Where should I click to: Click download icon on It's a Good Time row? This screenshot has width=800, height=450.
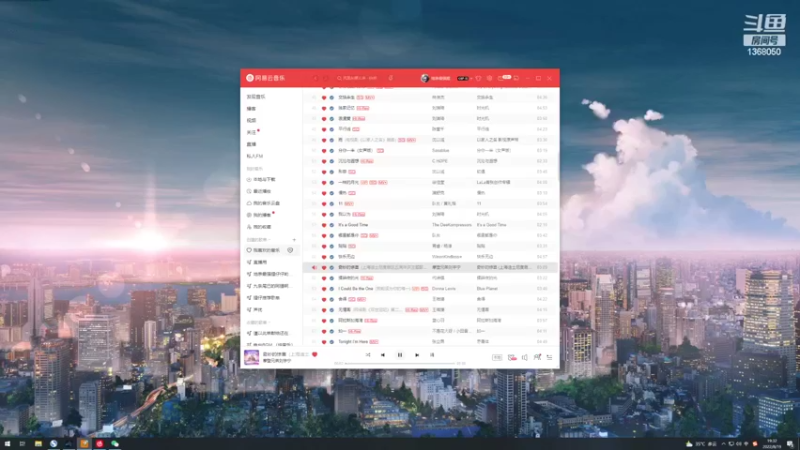click(x=332, y=225)
